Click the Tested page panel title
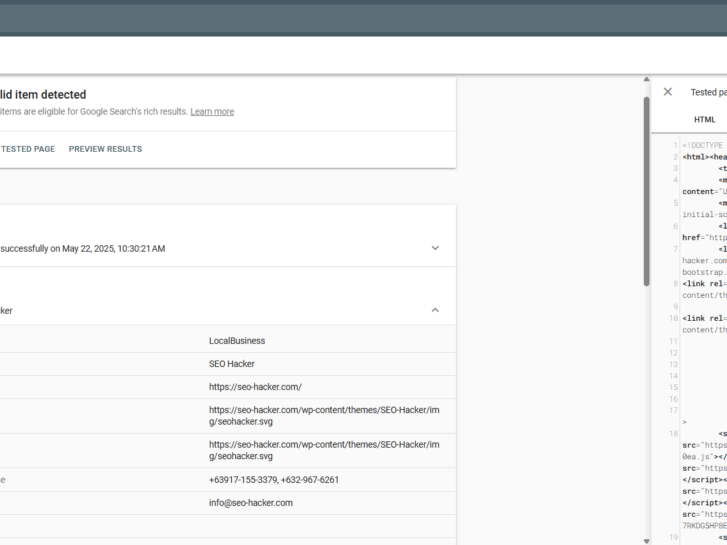This screenshot has width=727, height=545. pos(708,92)
